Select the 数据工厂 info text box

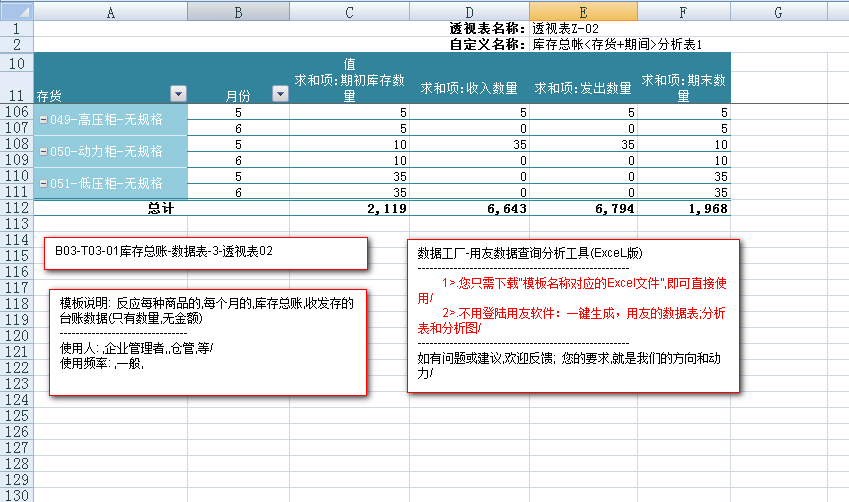(x=573, y=315)
